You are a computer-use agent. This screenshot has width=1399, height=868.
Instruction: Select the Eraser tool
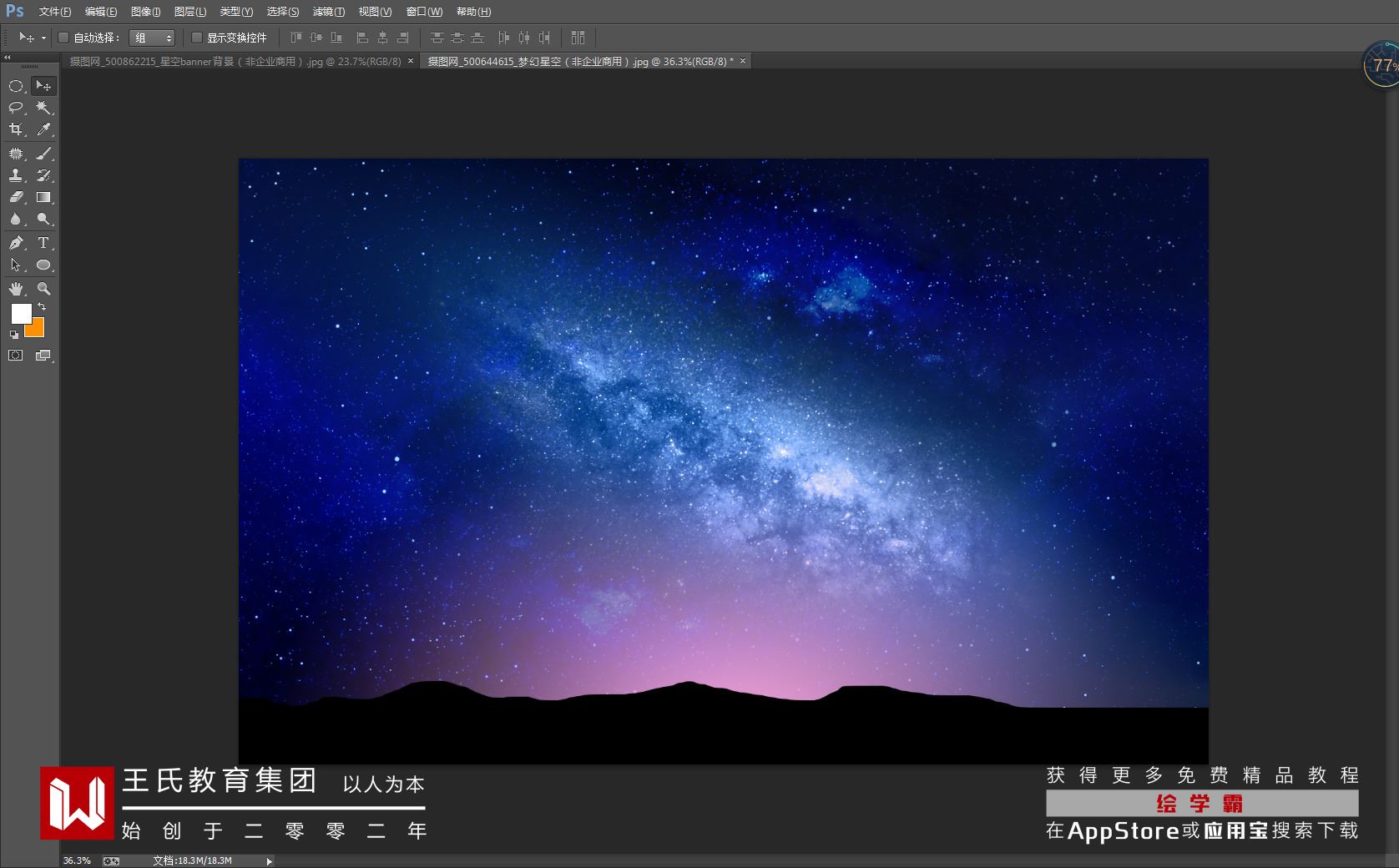coord(16,197)
